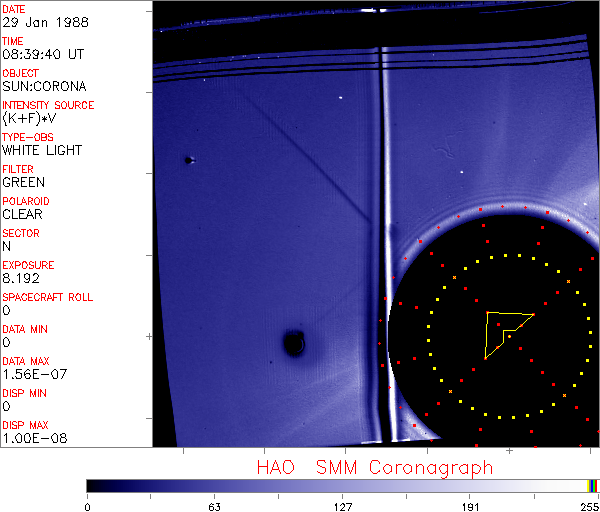Click the small dark speck in upper-left image area
This screenshot has width=600, height=512.
(188, 160)
